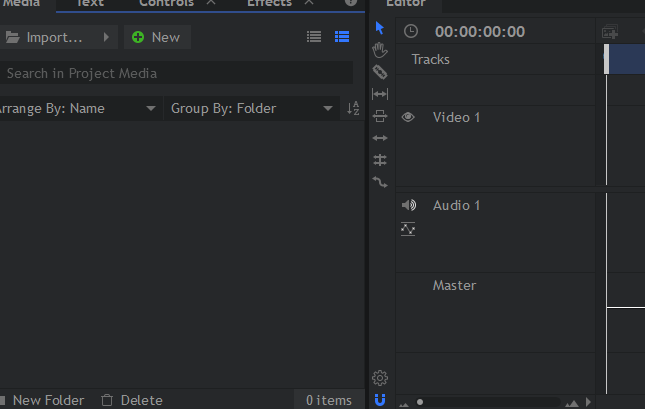Select the arrow Selection tool
Image resolution: width=645 pixels, height=409 pixels.
tap(380, 28)
